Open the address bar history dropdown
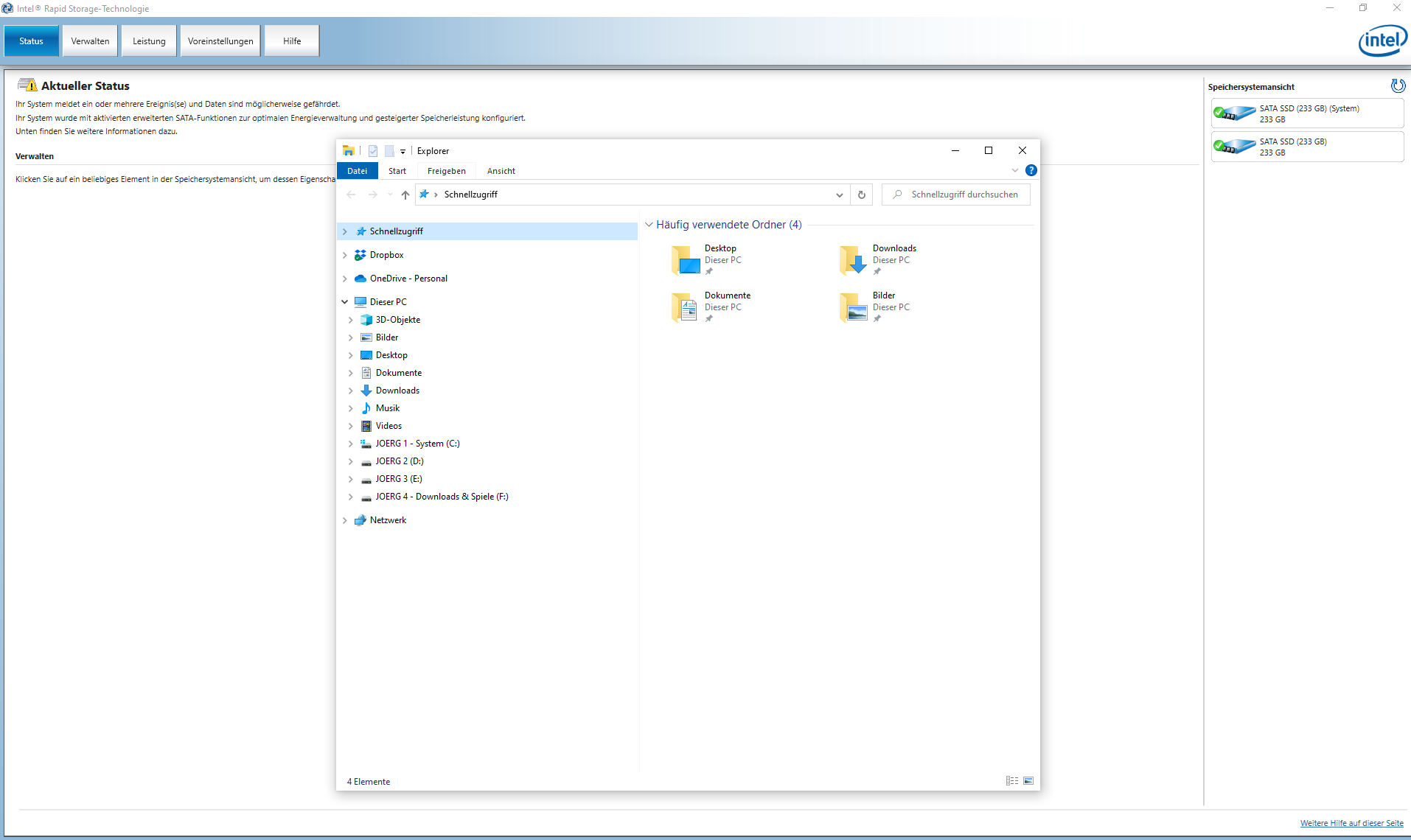The image size is (1411, 840). [839, 195]
